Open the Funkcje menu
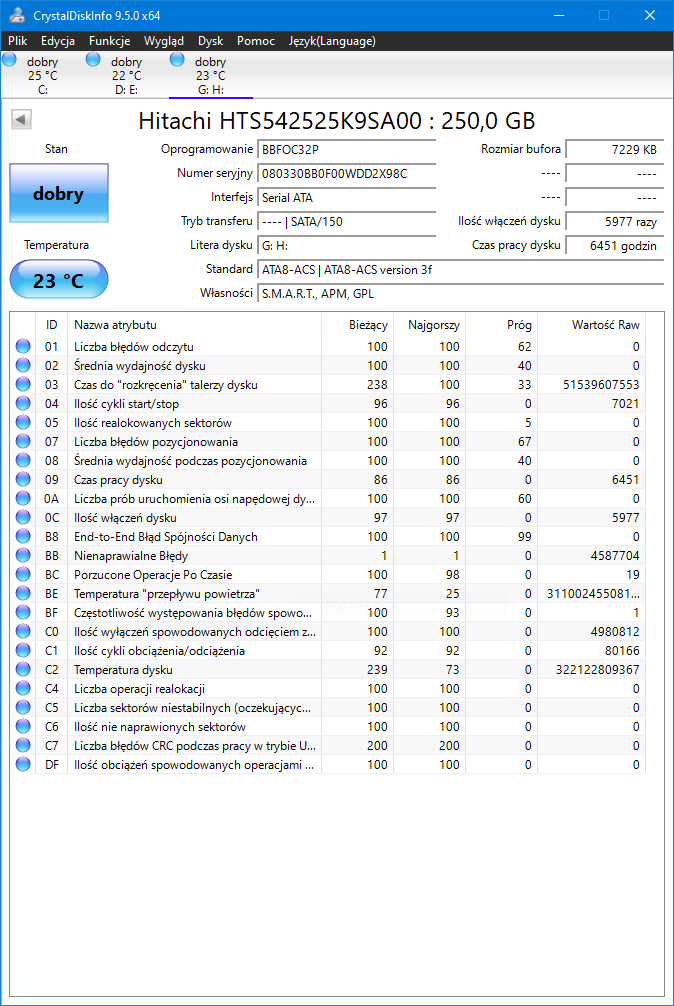 click(x=110, y=41)
